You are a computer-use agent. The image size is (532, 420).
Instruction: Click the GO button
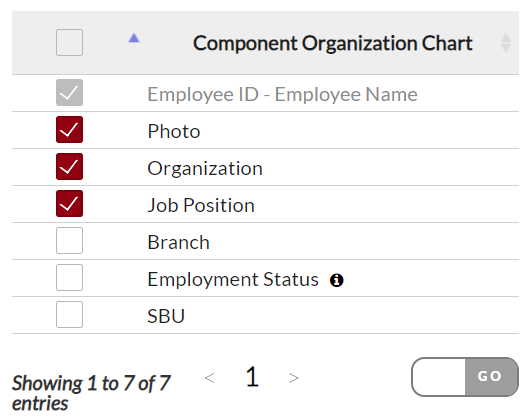click(491, 377)
